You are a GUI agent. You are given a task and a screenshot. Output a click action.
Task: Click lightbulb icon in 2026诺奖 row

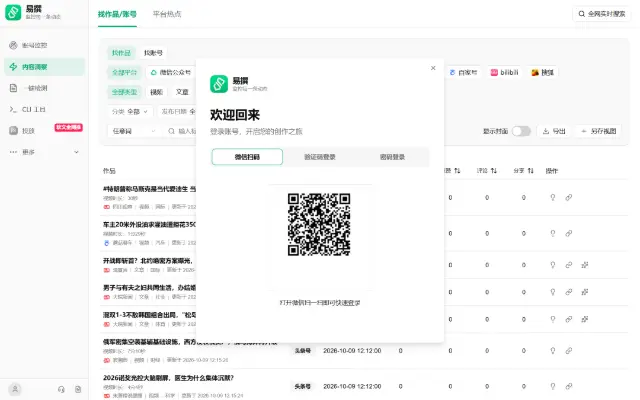[553, 386]
